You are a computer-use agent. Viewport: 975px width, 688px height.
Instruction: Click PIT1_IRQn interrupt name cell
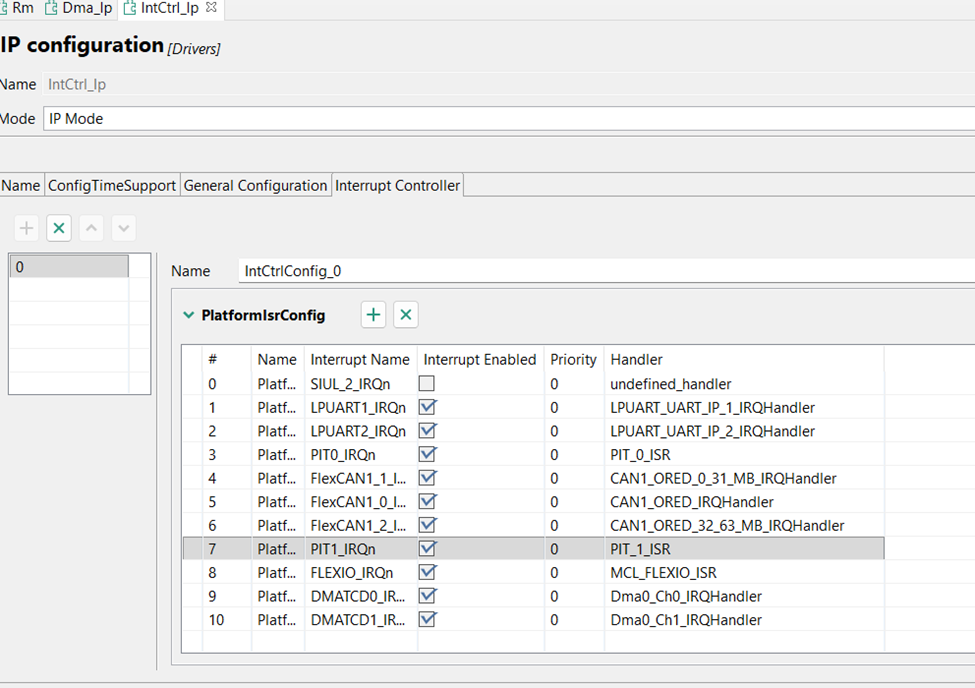pyautogui.click(x=361, y=549)
